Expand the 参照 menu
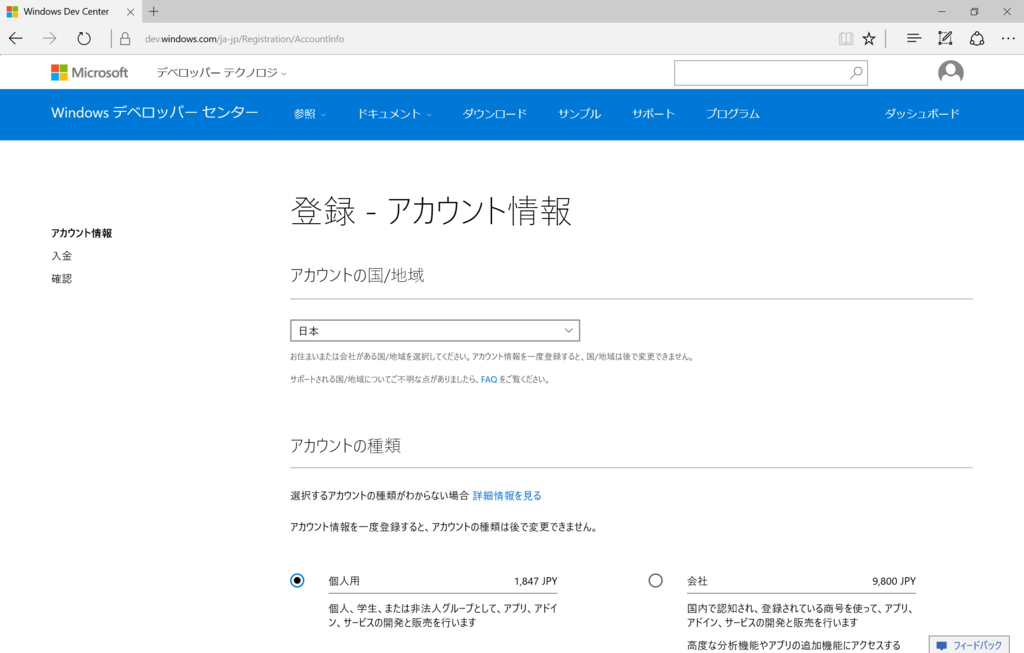Image resolution: width=1024 pixels, height=653 pixels. (310, 114)
